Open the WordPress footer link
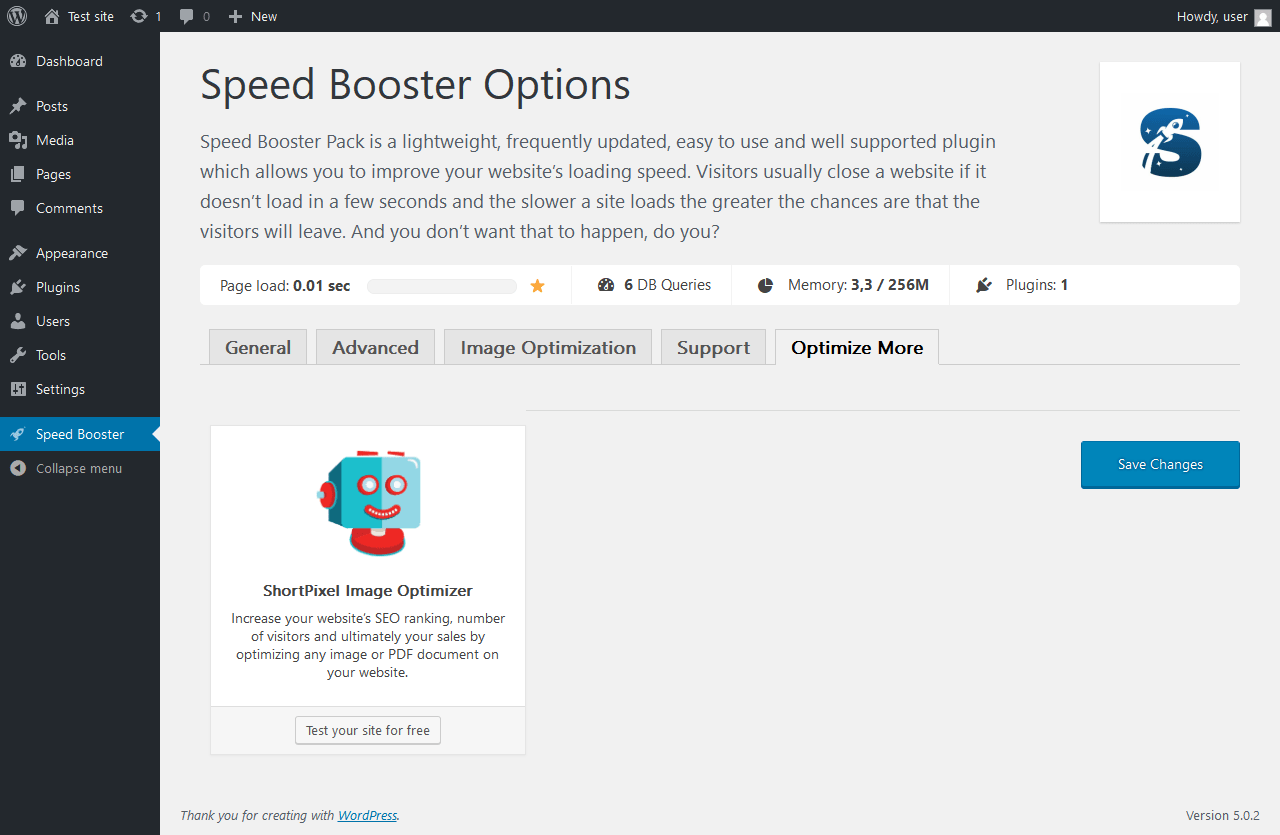This screenshot has width=1280, height=835. (x=368, y=815)
